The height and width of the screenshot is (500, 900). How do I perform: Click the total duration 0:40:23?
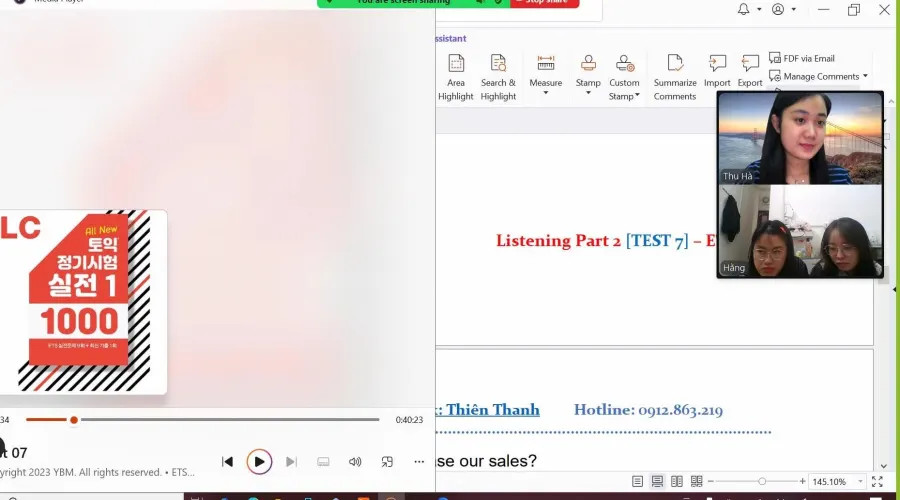[x=409, y=420]
